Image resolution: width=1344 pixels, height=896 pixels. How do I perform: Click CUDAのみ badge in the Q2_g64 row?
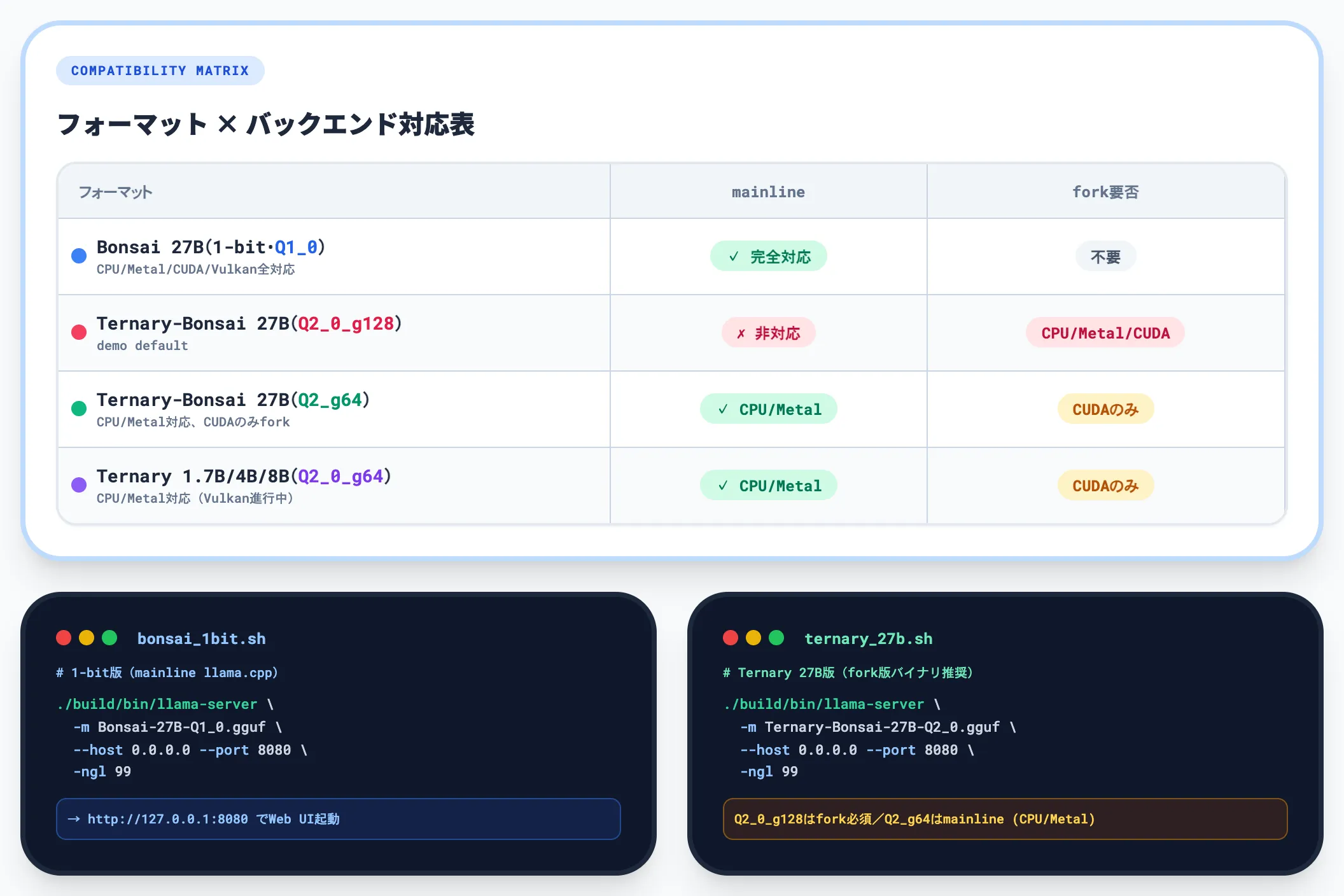[1105, 409]
